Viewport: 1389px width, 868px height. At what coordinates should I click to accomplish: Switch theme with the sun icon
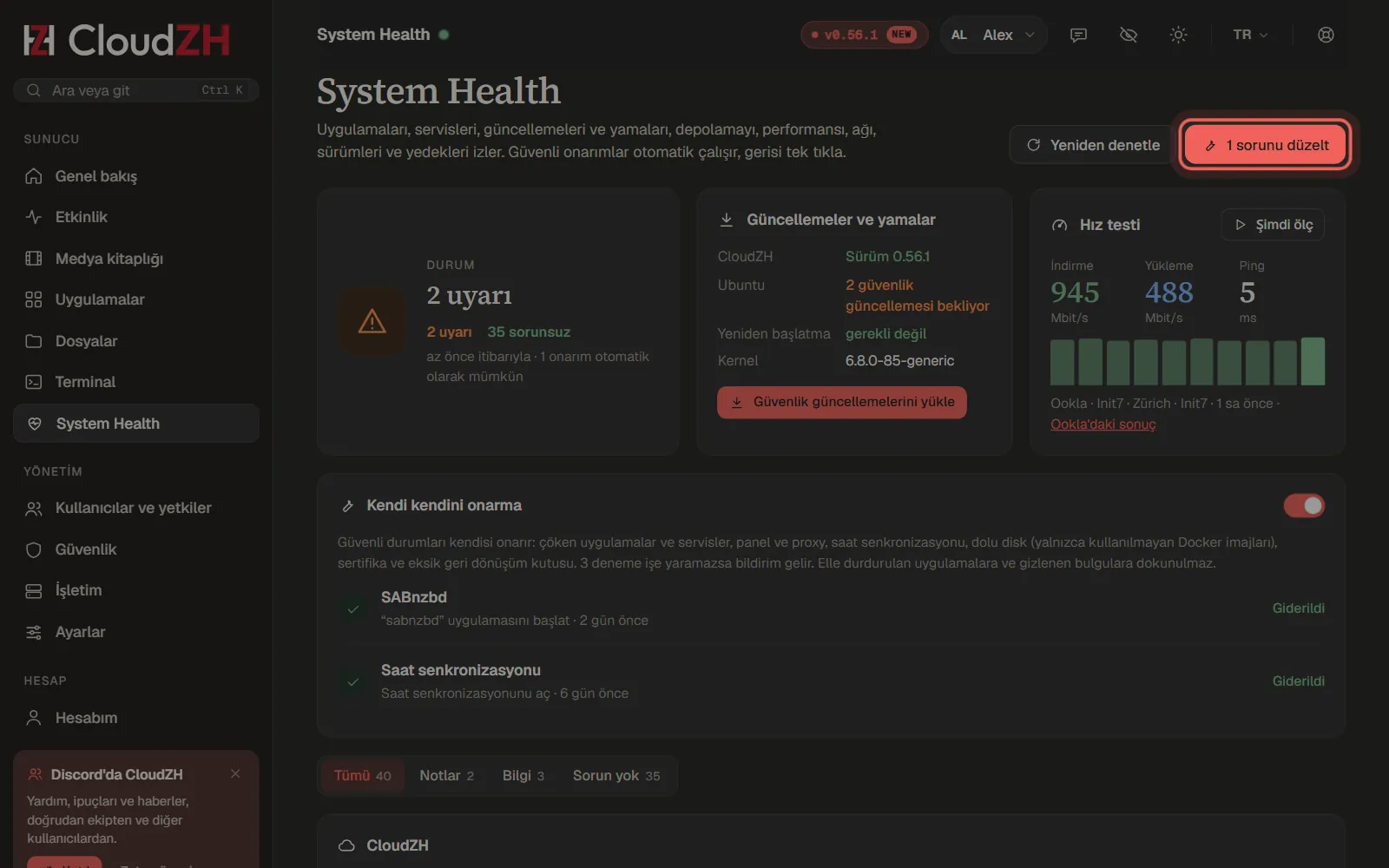point(1178,35)
